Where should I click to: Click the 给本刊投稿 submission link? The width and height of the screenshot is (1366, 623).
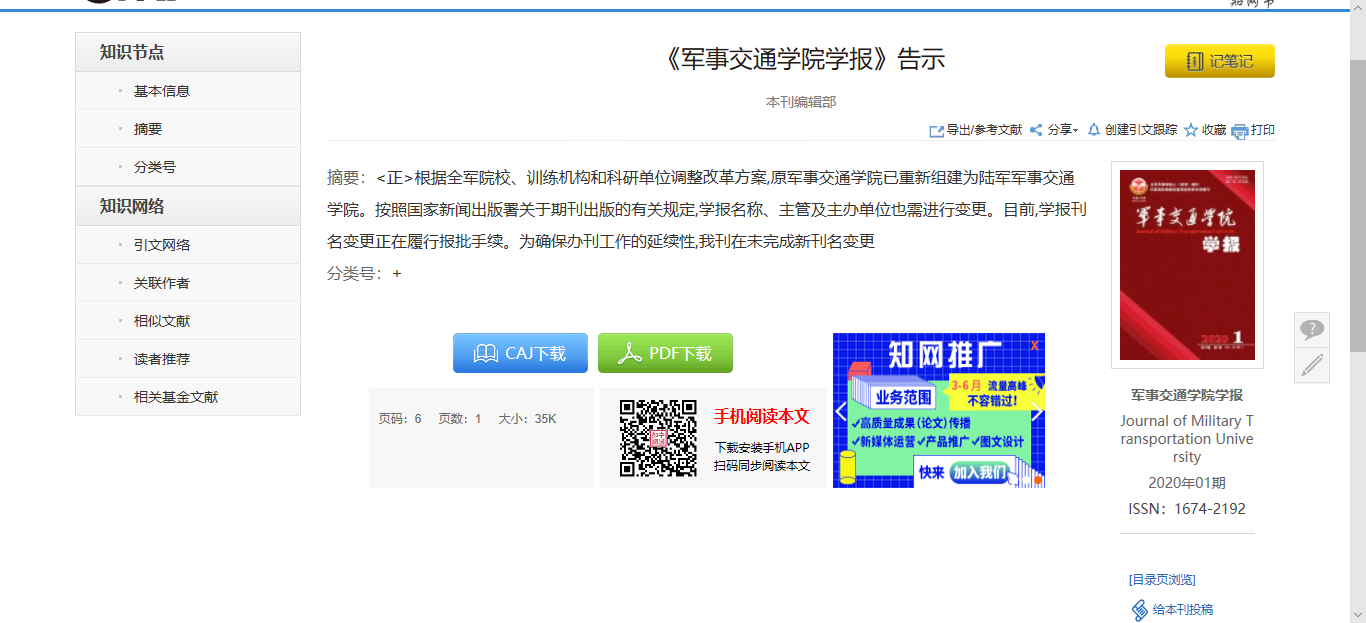click(x=1173, y=609)
